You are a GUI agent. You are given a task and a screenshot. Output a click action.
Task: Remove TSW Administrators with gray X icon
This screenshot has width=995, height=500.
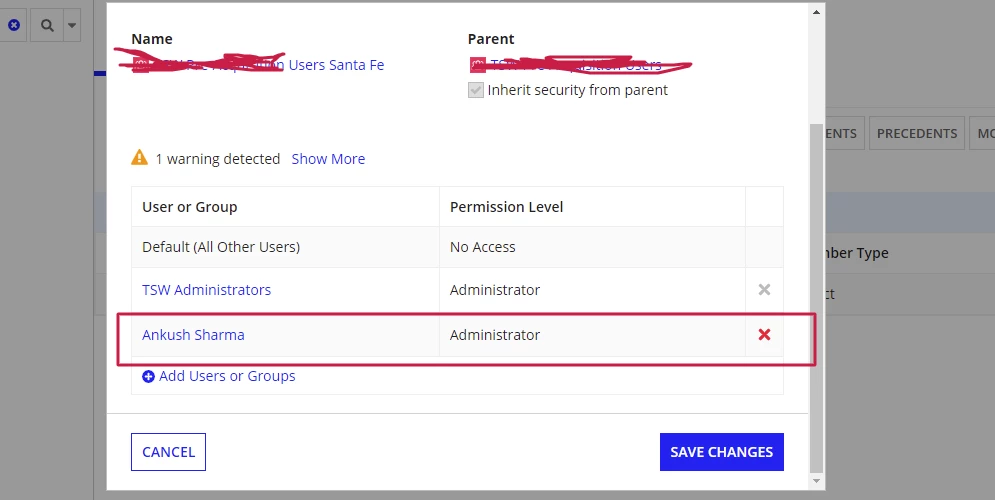coord(764,289)
